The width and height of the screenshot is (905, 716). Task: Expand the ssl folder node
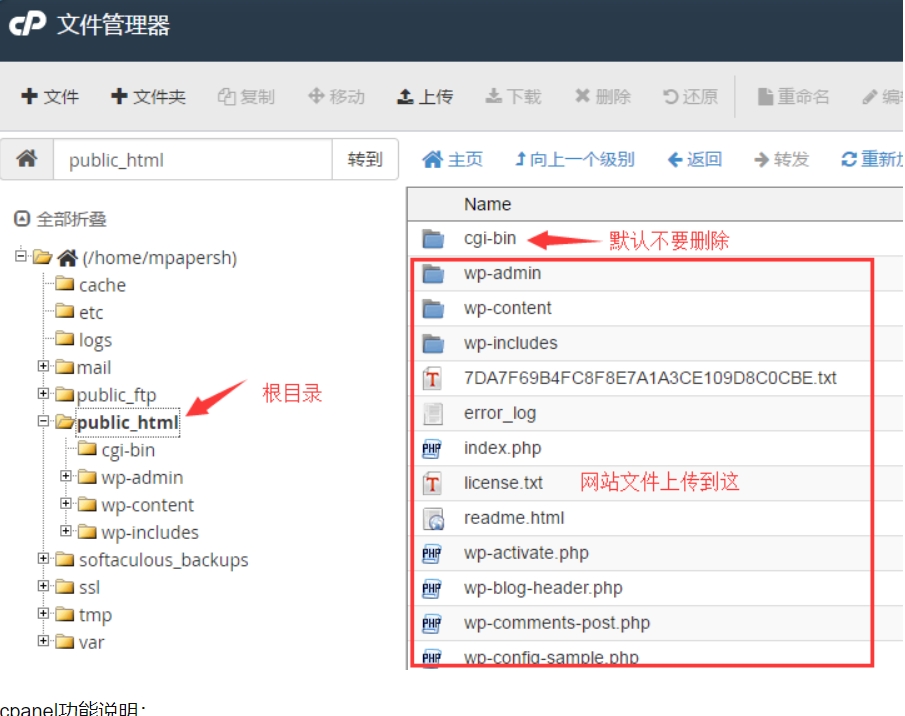43,586
